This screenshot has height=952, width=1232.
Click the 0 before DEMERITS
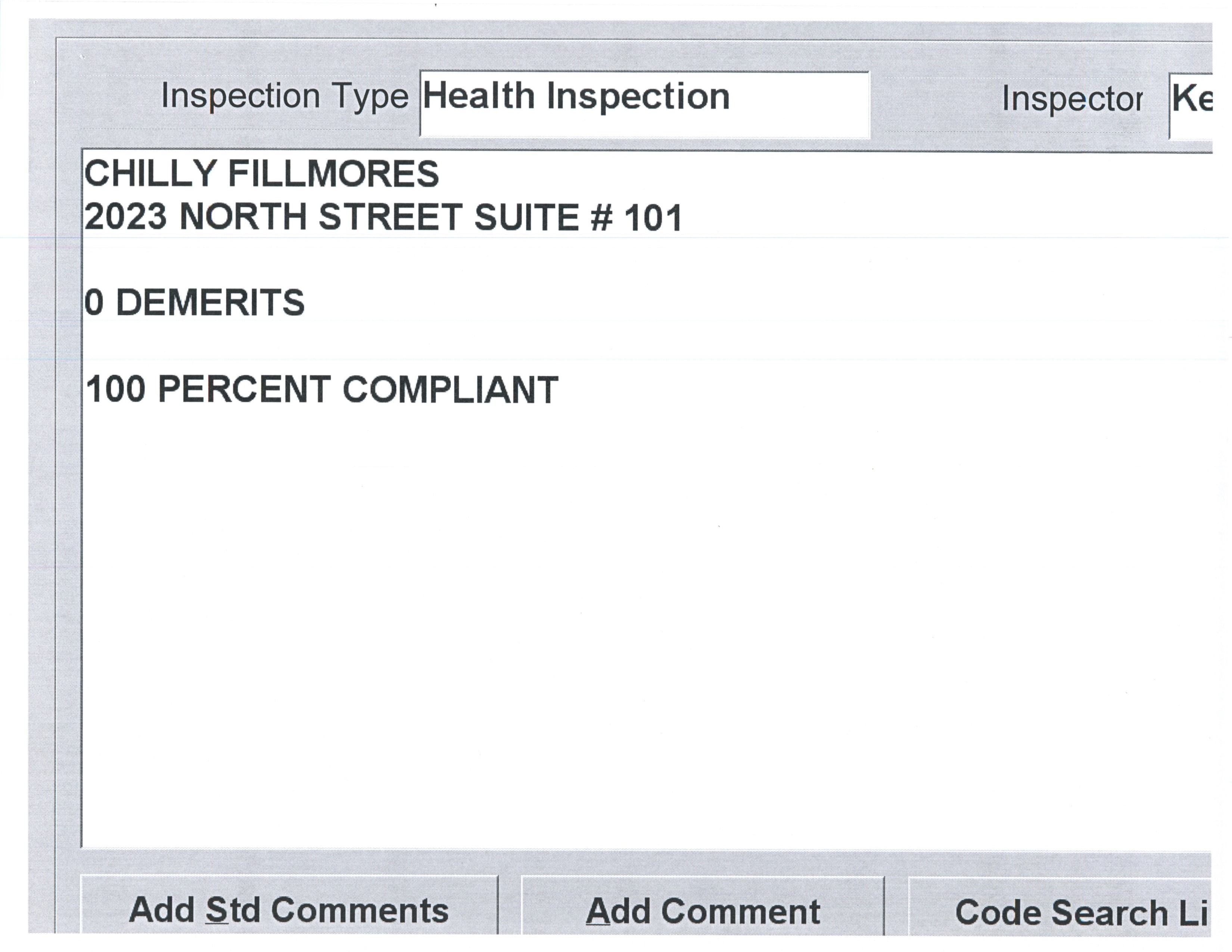pyautogui.click(x=94, y=302)
